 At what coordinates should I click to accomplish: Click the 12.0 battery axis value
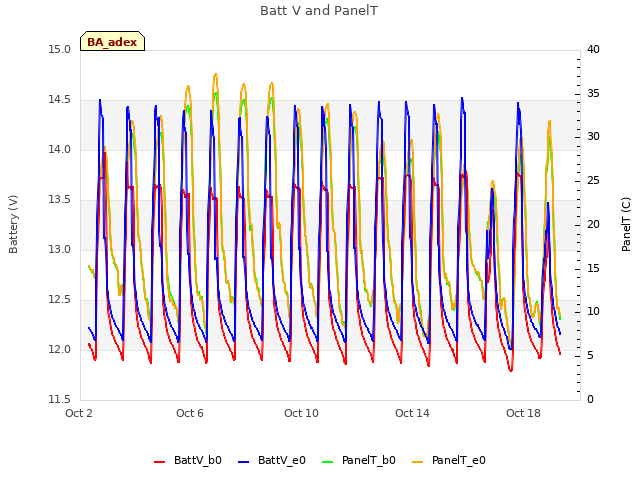[60, 350]
